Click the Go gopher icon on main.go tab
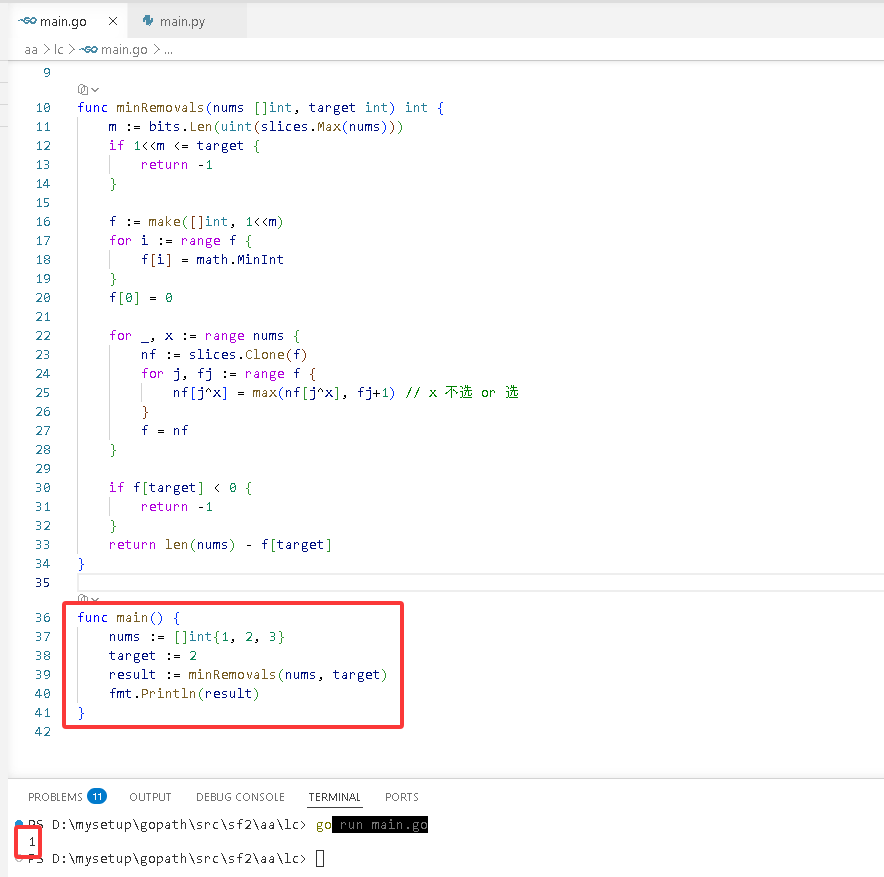This screenshot has height=877, width=884. 27,21
